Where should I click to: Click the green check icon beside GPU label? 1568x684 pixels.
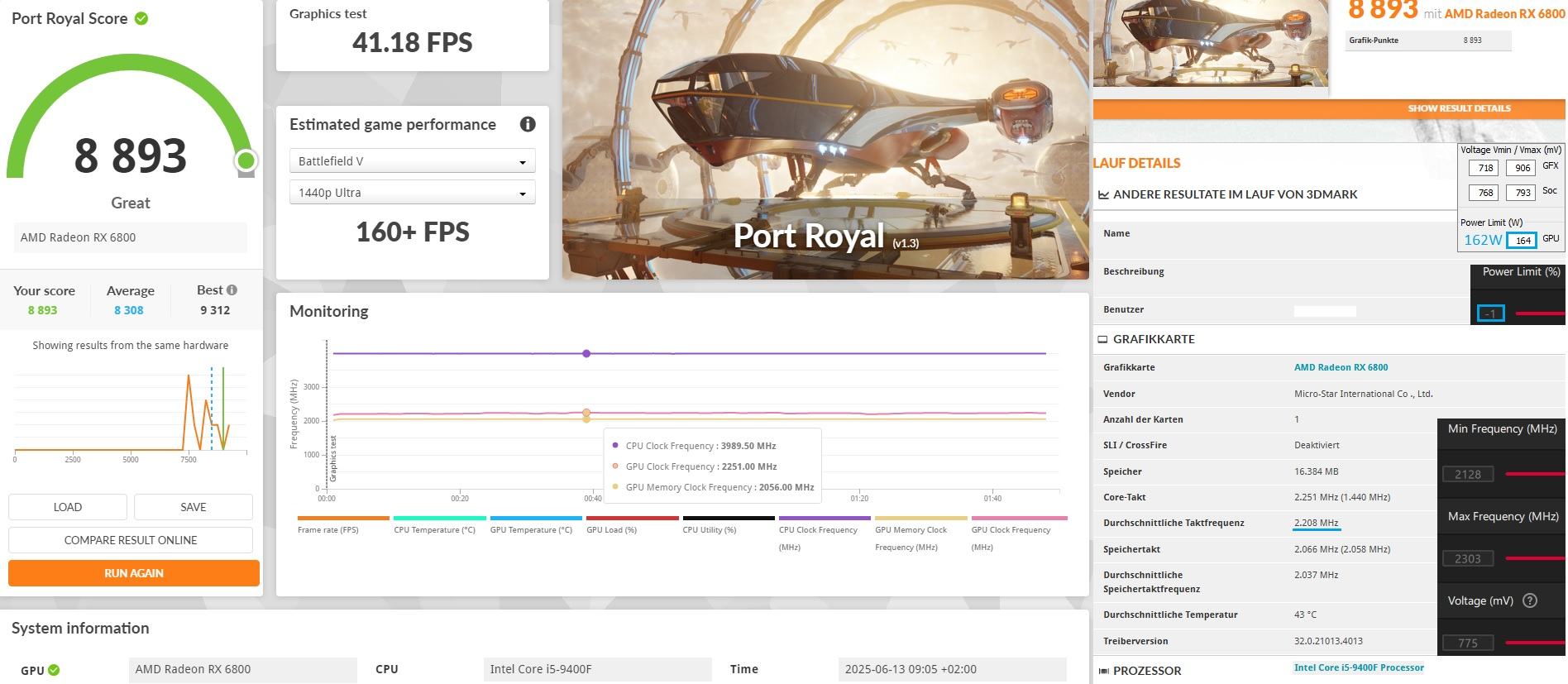pyautogui.click(x=54, y=670)
